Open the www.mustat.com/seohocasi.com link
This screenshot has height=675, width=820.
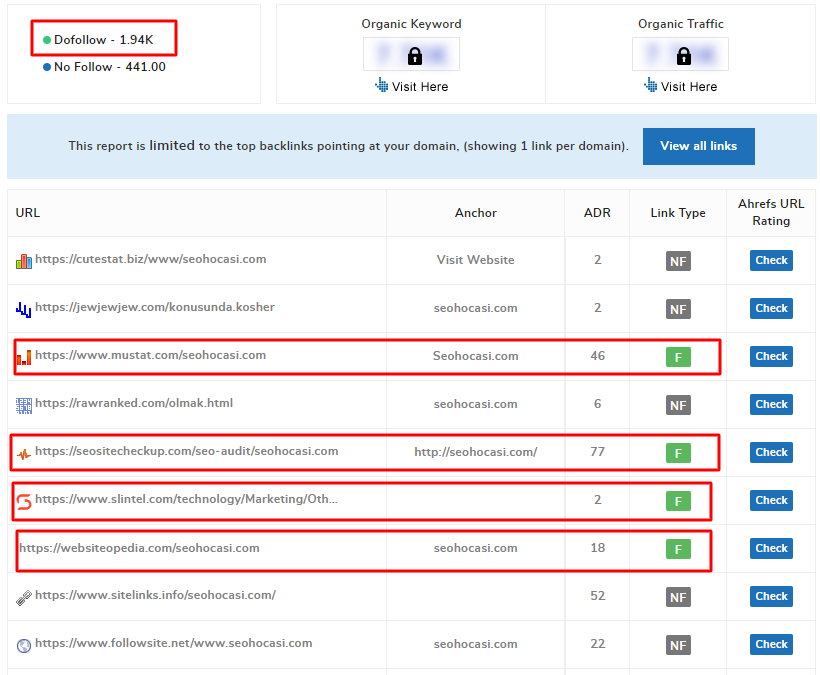pos(151,356)
